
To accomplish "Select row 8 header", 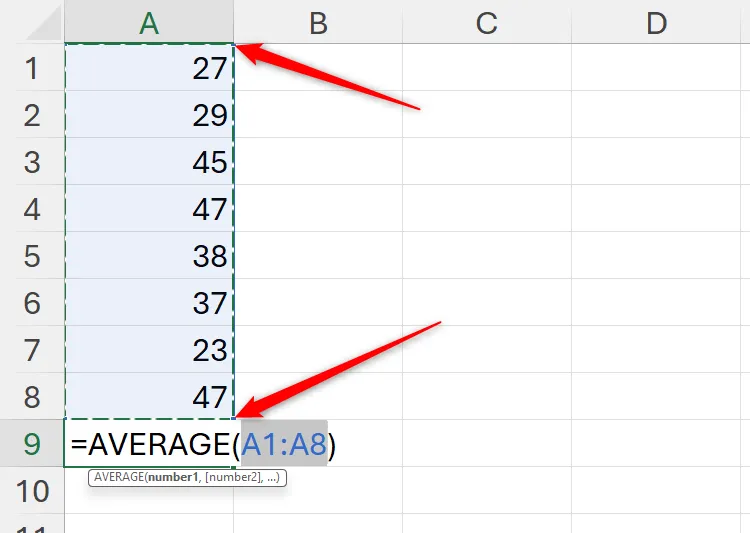I will pos(32,396).
